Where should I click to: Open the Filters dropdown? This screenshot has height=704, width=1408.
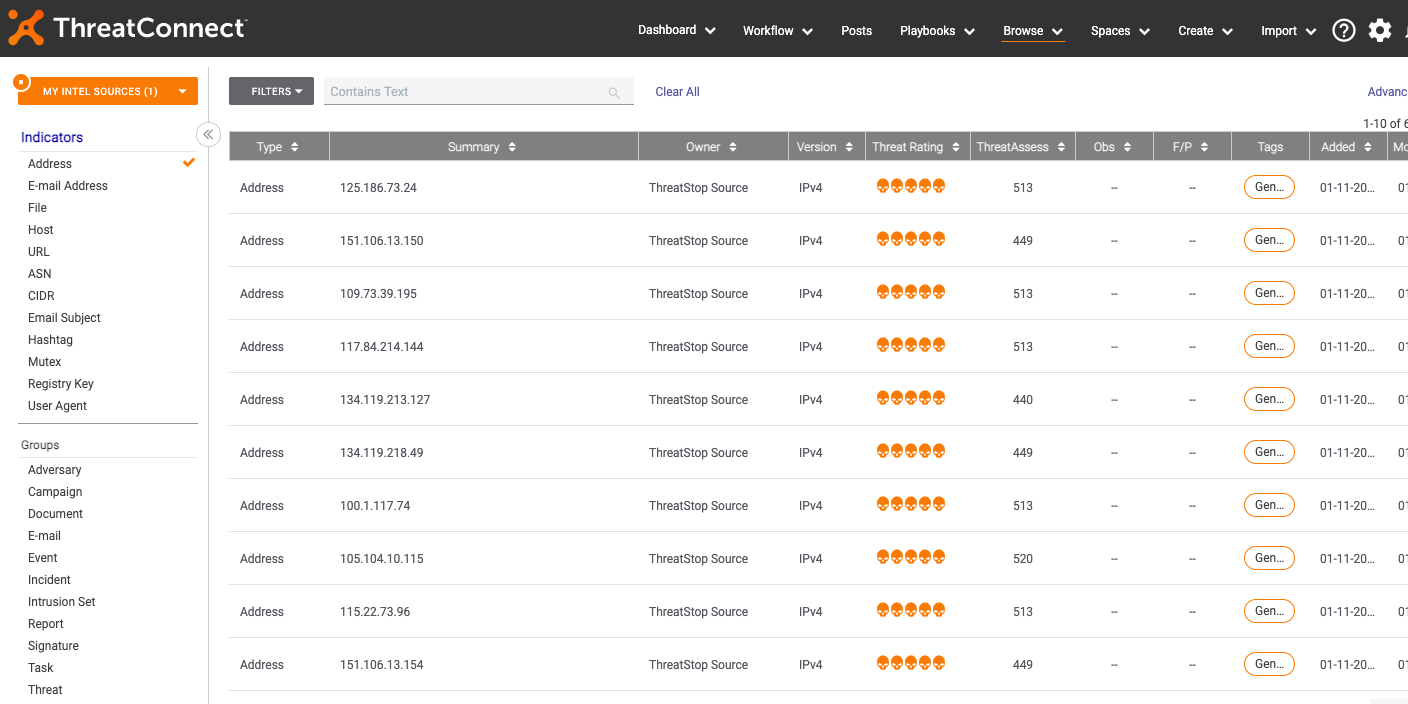271,91
